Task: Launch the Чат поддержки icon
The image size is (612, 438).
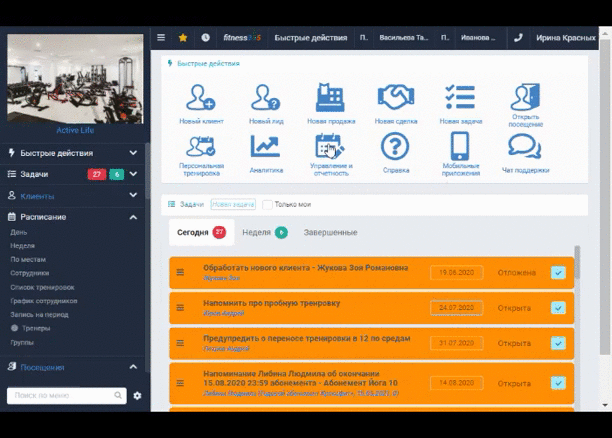Action: pyautogui.click(x=525, y=146)
